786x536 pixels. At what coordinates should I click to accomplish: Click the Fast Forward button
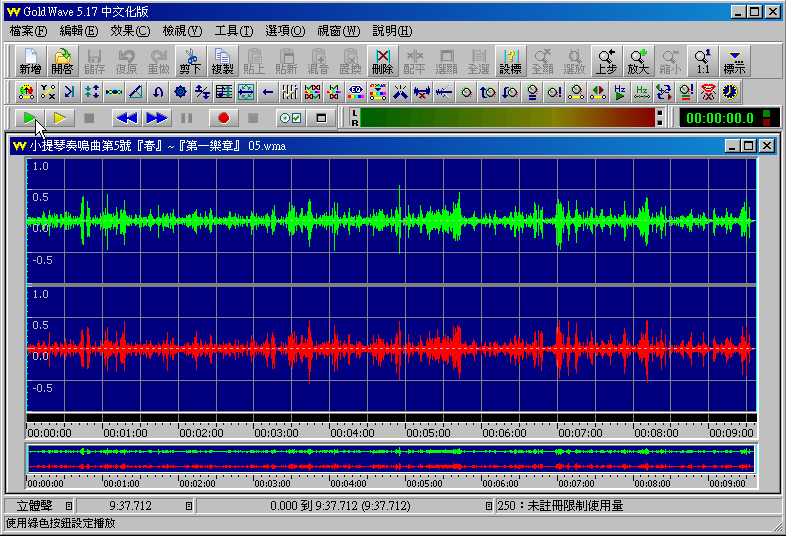coord(157,118)
